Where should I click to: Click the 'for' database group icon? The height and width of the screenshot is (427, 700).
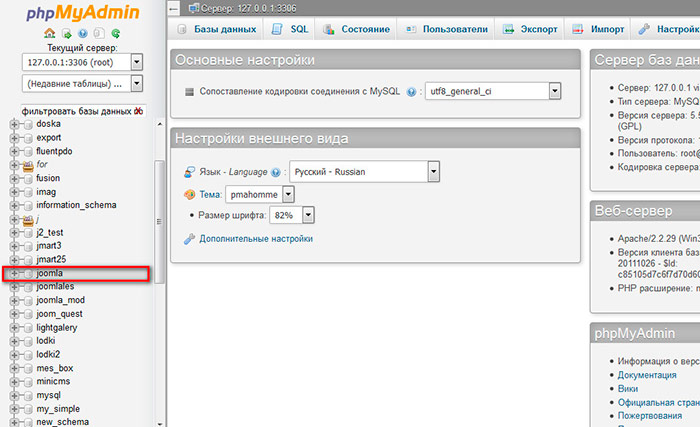click(28, 166)
